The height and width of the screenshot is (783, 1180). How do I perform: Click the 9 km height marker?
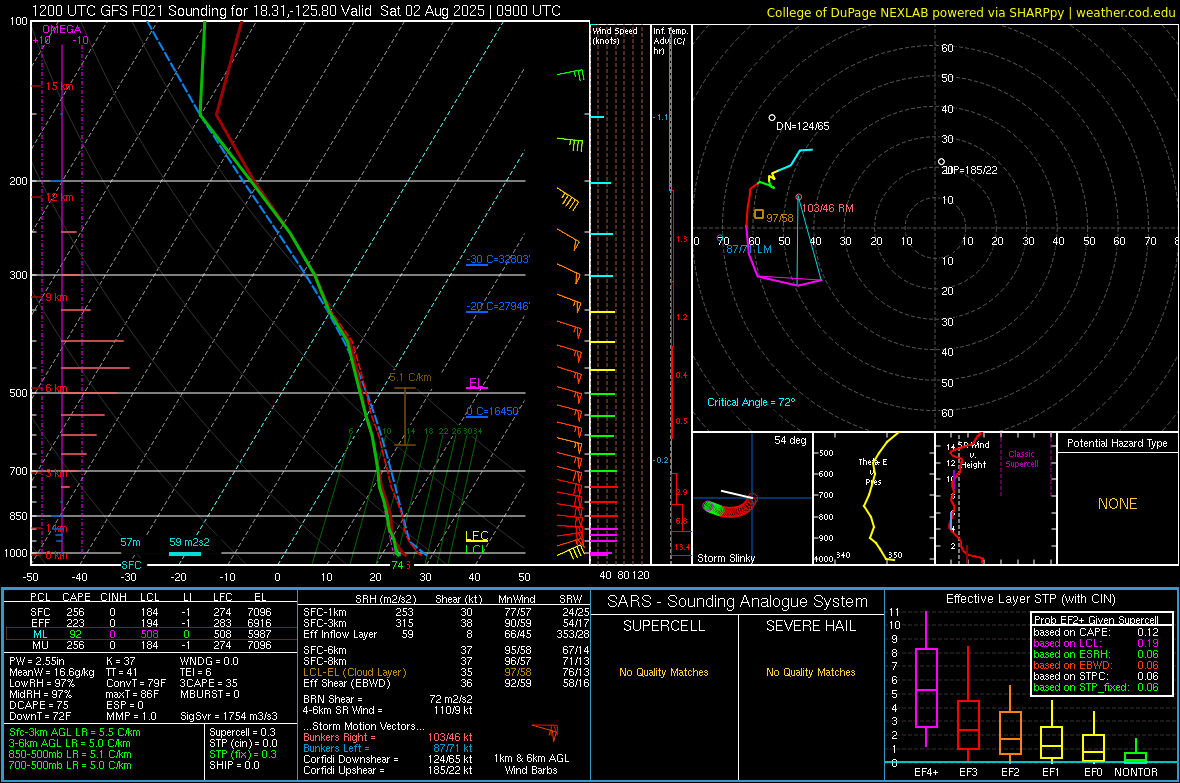click(56, 297)
